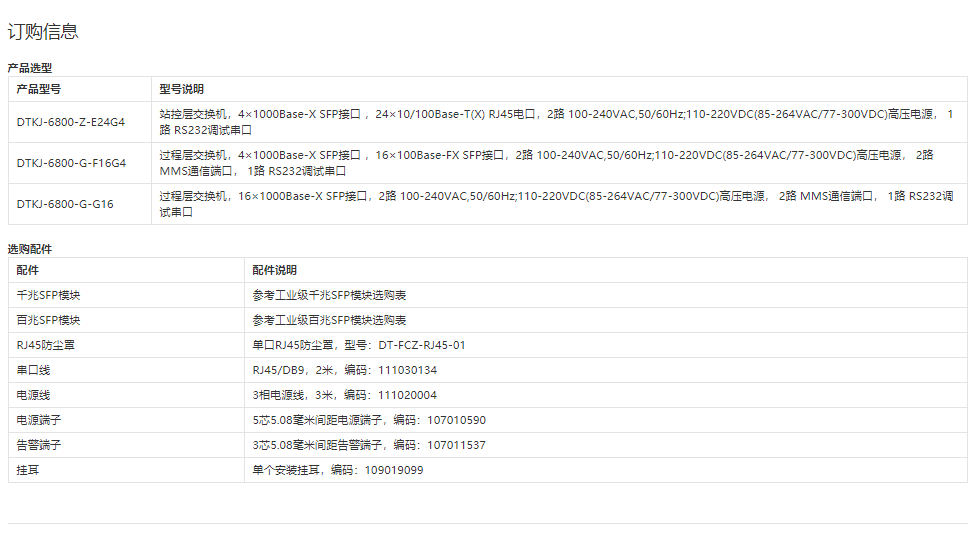
Task: Select the 产品型号 column header
Action: pyautogui.click(x=39, y=89)
